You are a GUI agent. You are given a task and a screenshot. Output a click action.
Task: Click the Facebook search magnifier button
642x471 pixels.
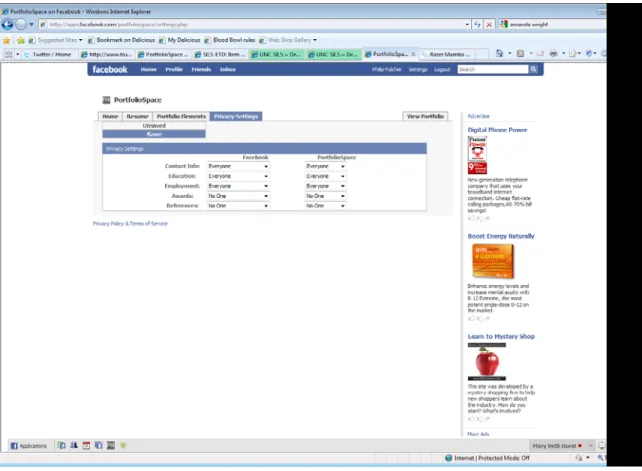[x=533, y=69]
